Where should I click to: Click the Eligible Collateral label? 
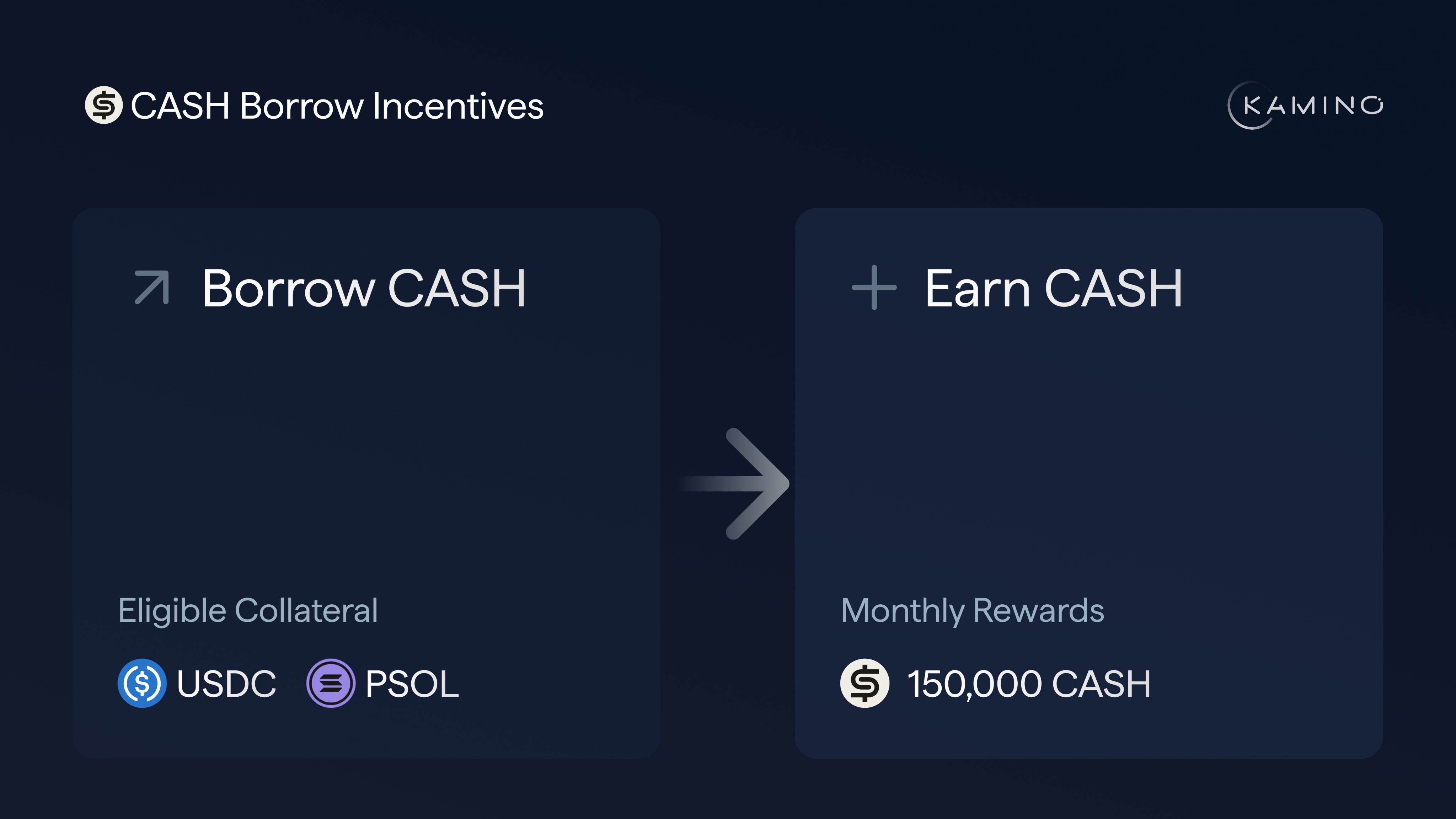[247, 610]
